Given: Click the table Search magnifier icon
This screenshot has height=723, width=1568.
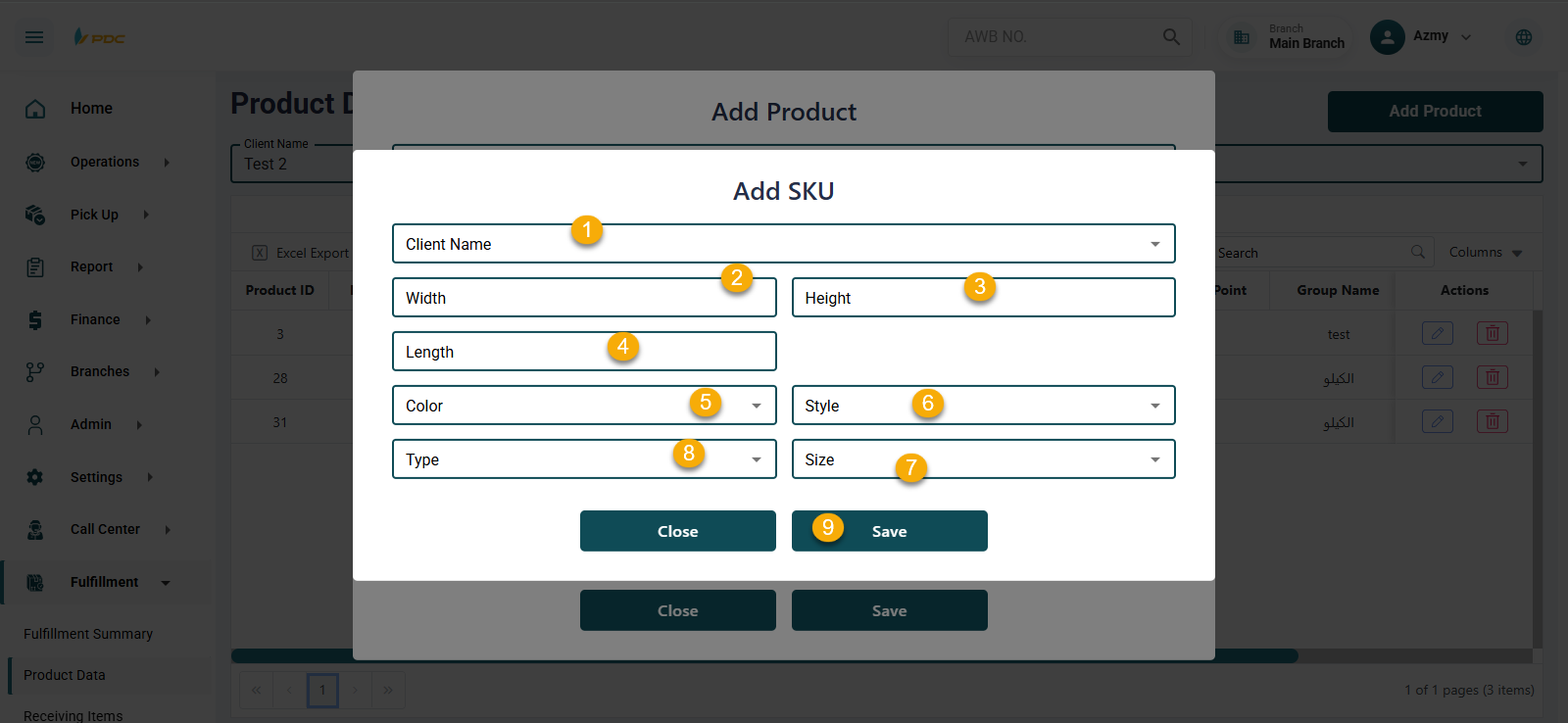Looking at the screenshot, I should (x=1418, y=252).
